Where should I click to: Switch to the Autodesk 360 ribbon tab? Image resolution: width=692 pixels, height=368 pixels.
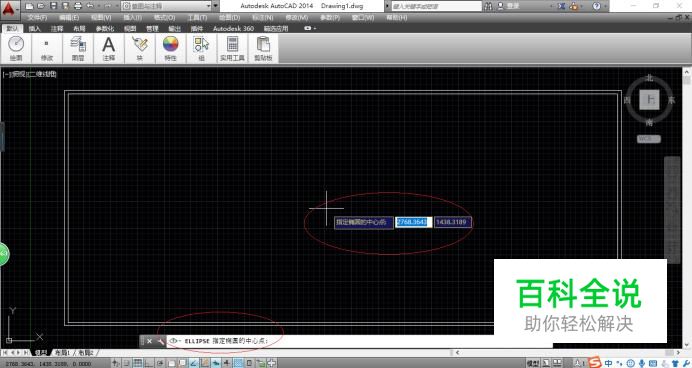pyautogui.click(x=233, y=28)
